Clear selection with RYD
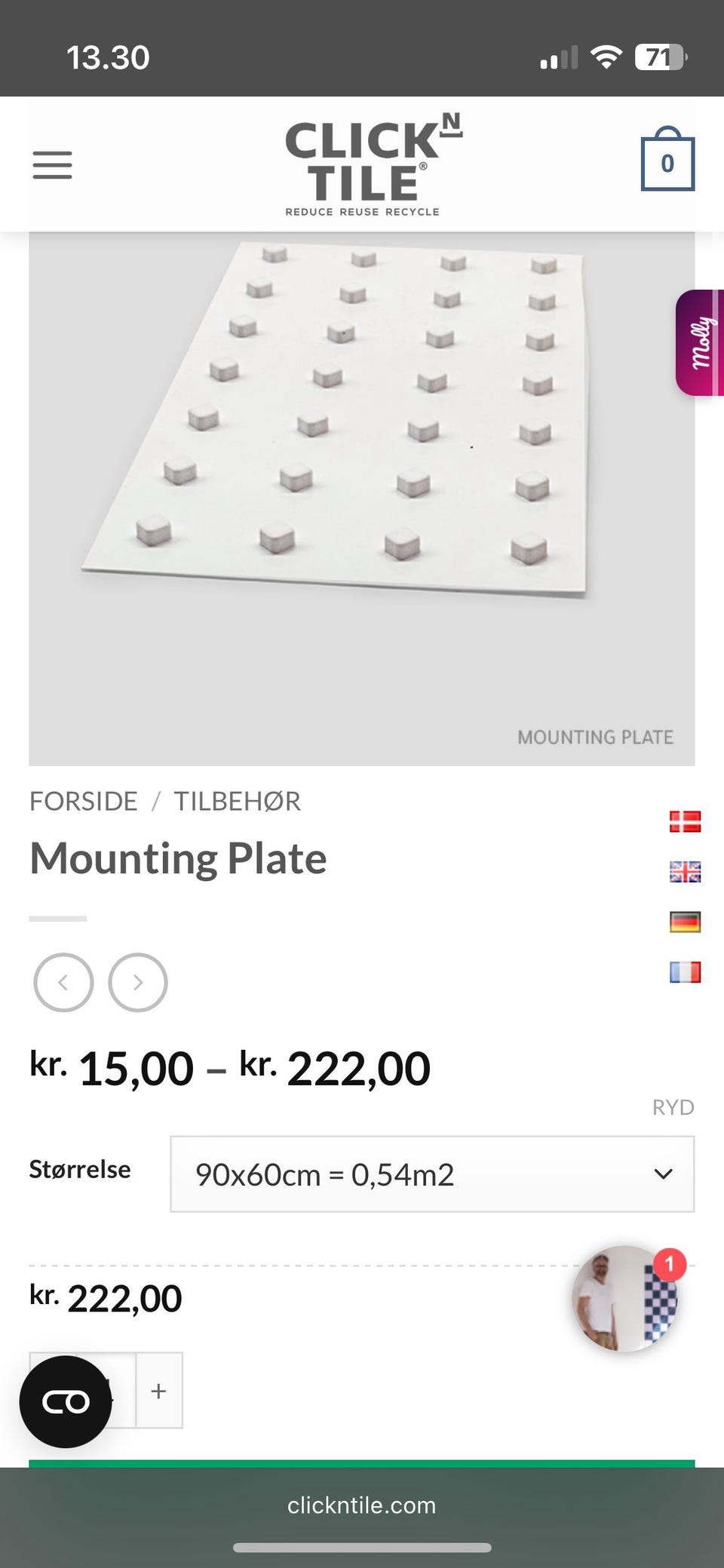724x1568 pixels. click(x=673, y=1107)
